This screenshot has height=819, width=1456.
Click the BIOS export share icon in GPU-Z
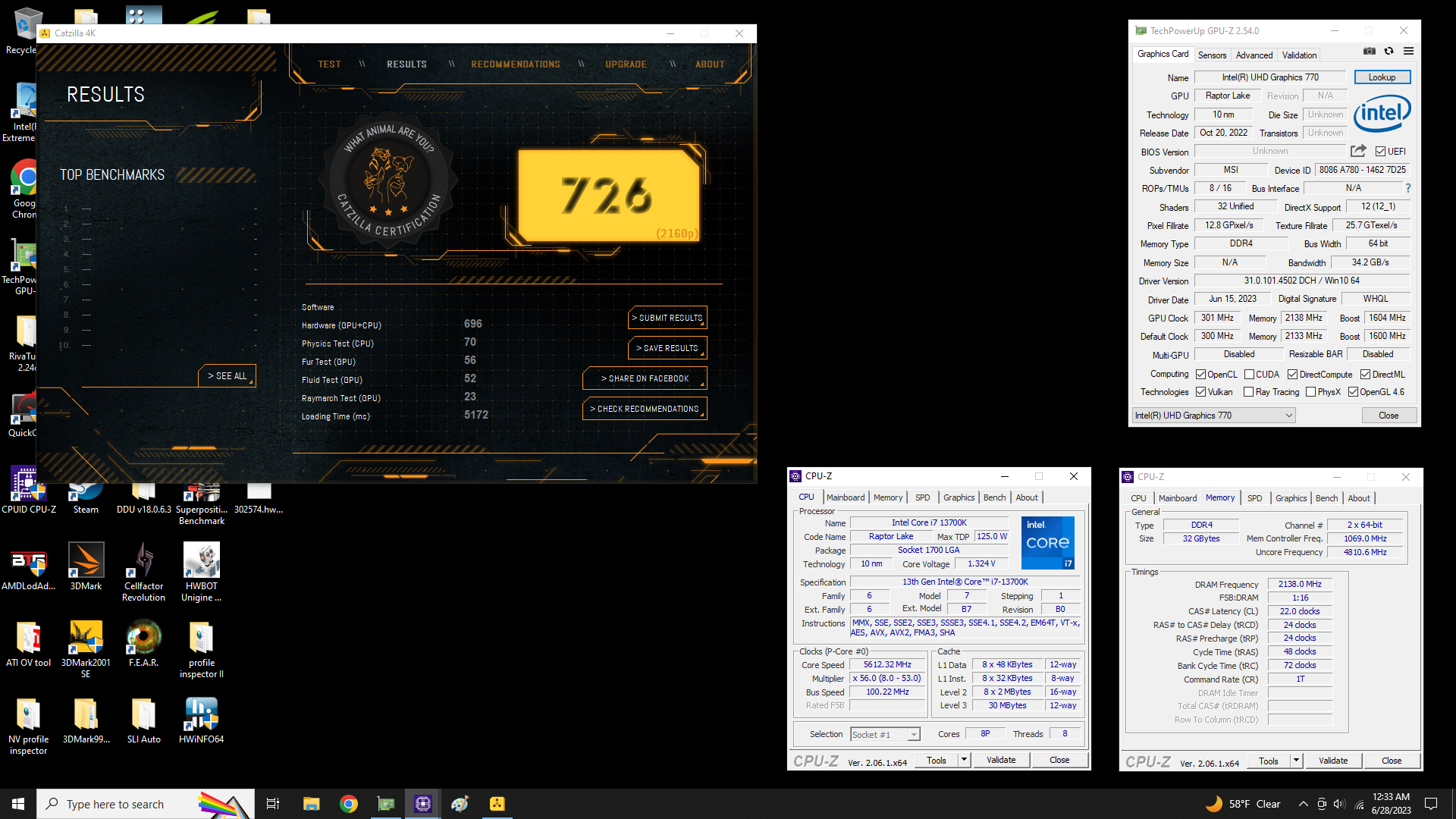click(1359, 151)
